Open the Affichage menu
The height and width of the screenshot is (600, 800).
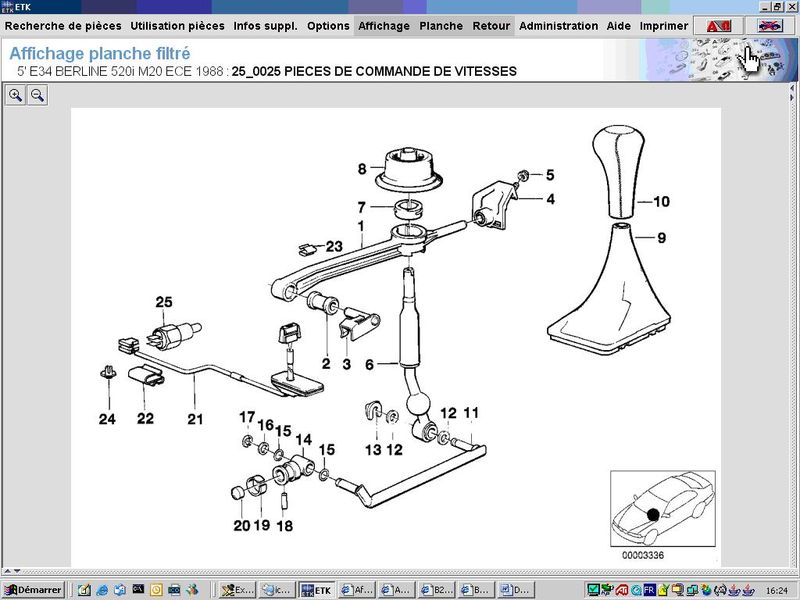coord(384,26)
